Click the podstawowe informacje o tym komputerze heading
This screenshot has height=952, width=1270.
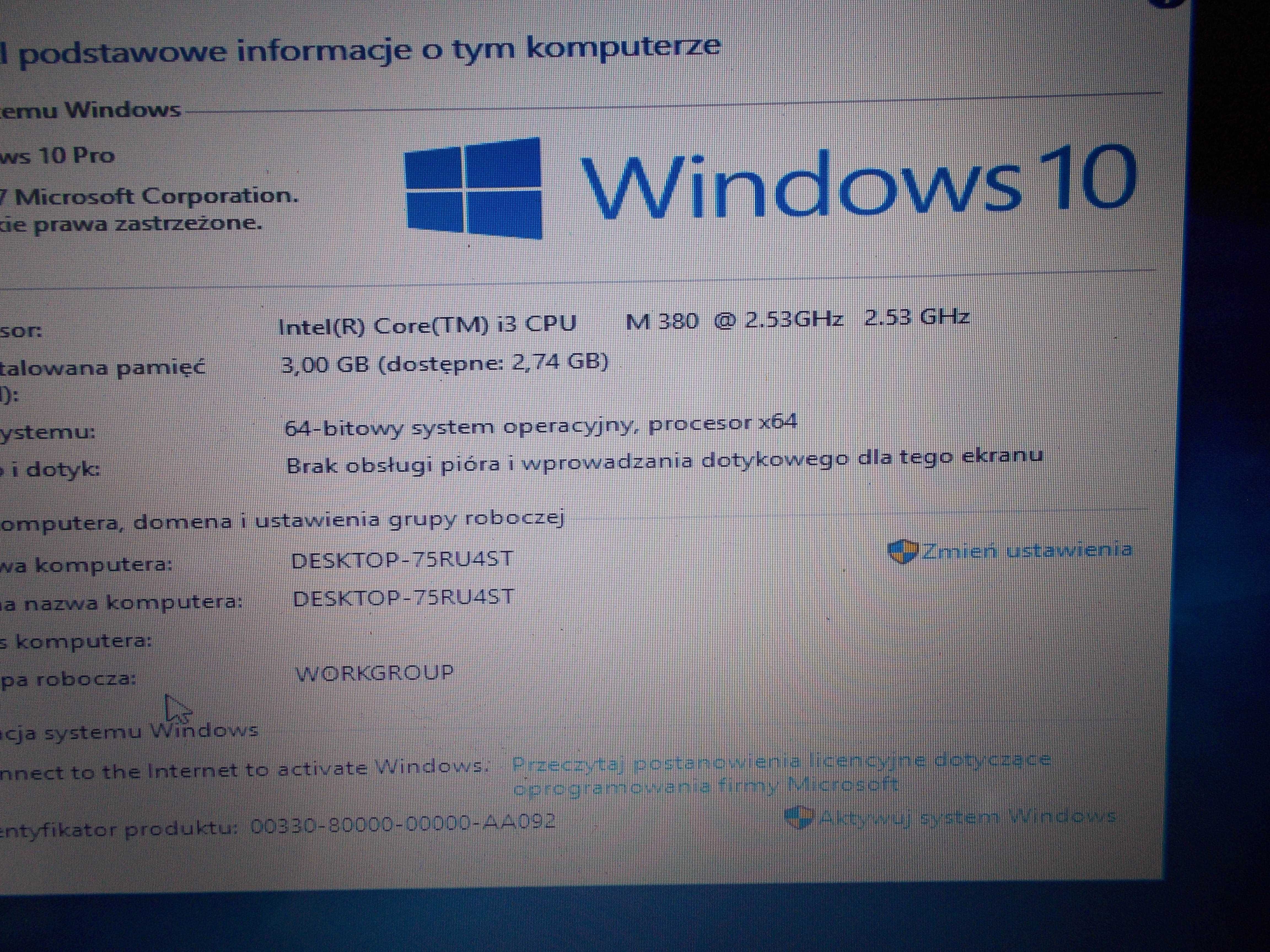[x=360, y=50]
